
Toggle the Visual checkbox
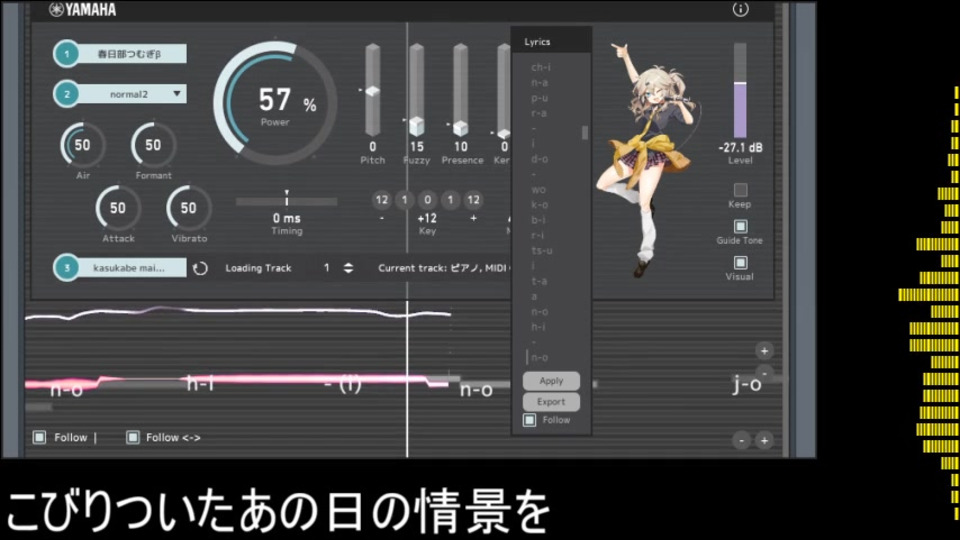click(x=740, y=263)
